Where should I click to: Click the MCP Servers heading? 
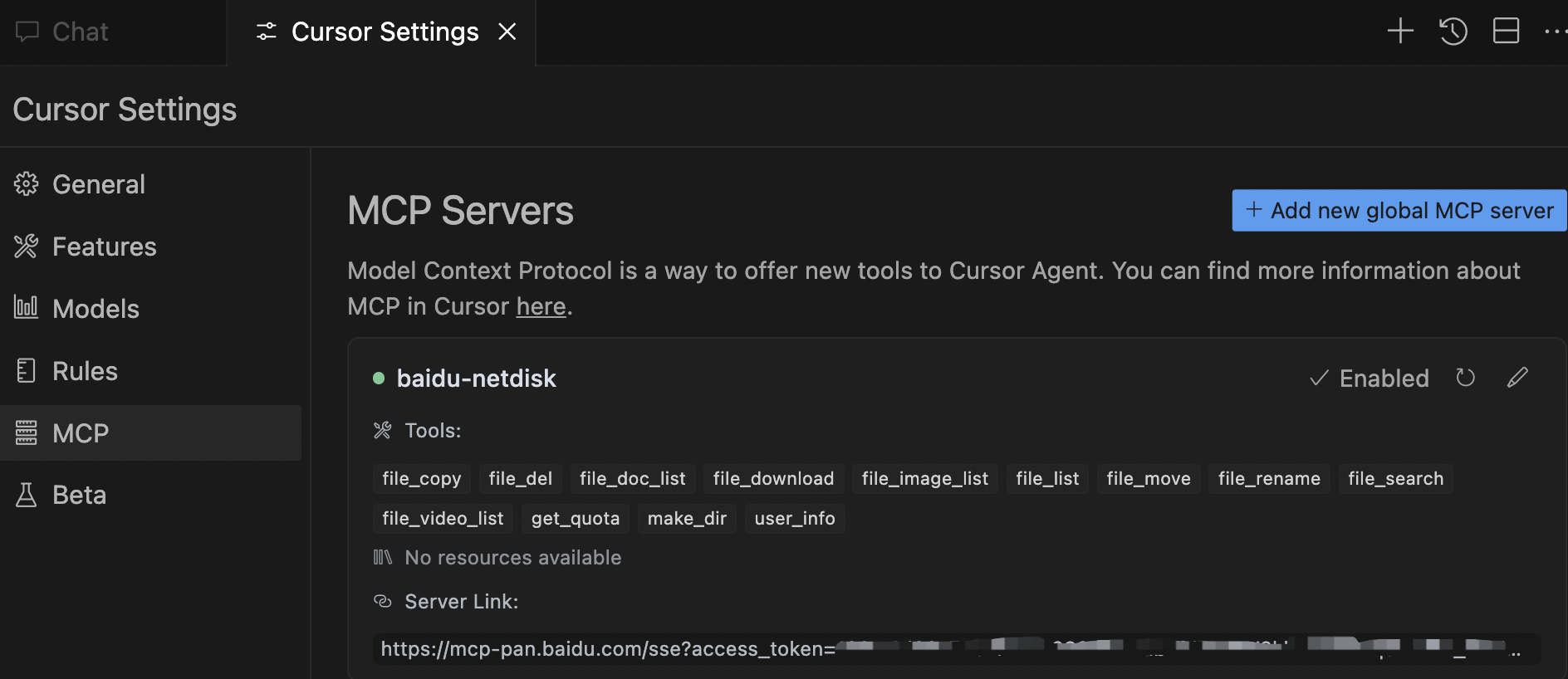click(461, 211)
